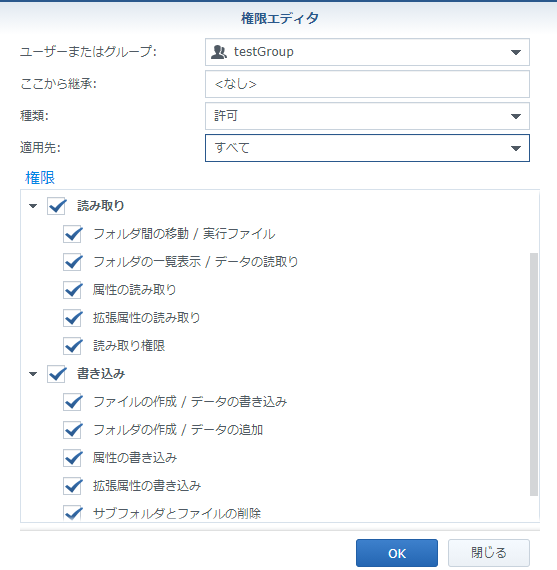557x570 pixels.
Task: Uncheck the 読み取り parent checkbox
Action: 56,206
